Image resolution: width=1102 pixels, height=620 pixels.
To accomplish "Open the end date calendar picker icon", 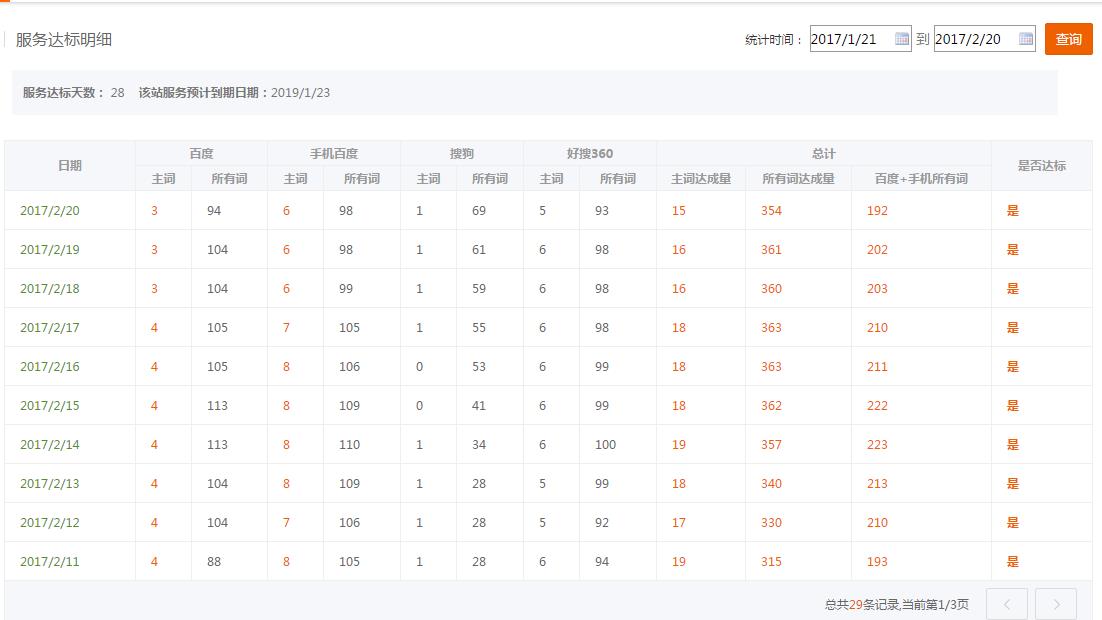I will [x=1026, y=39].
